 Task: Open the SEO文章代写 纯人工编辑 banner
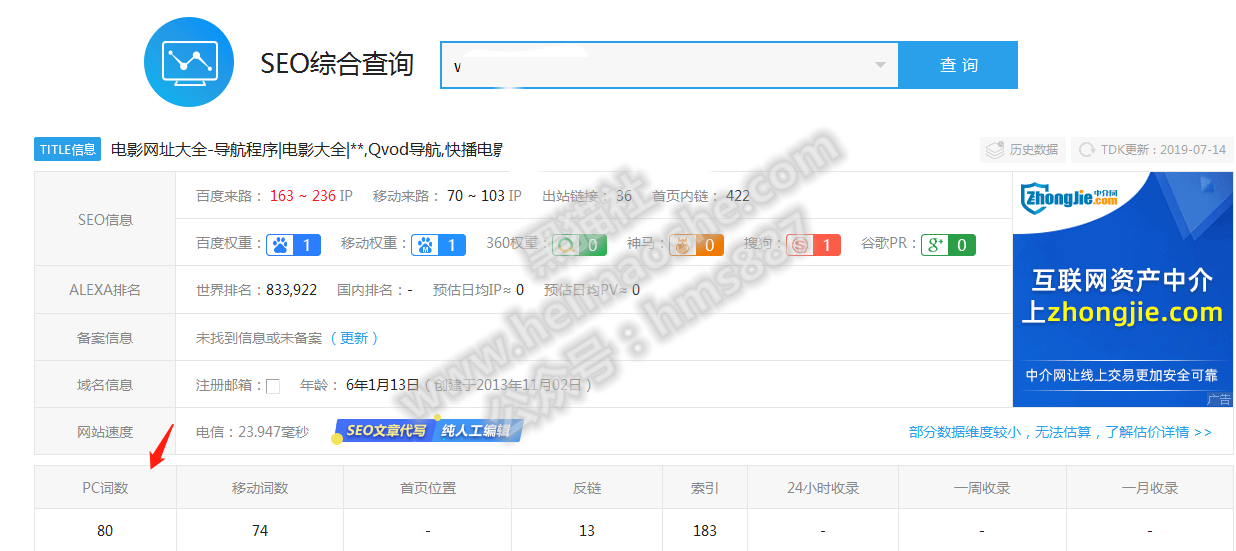(428, 431)
